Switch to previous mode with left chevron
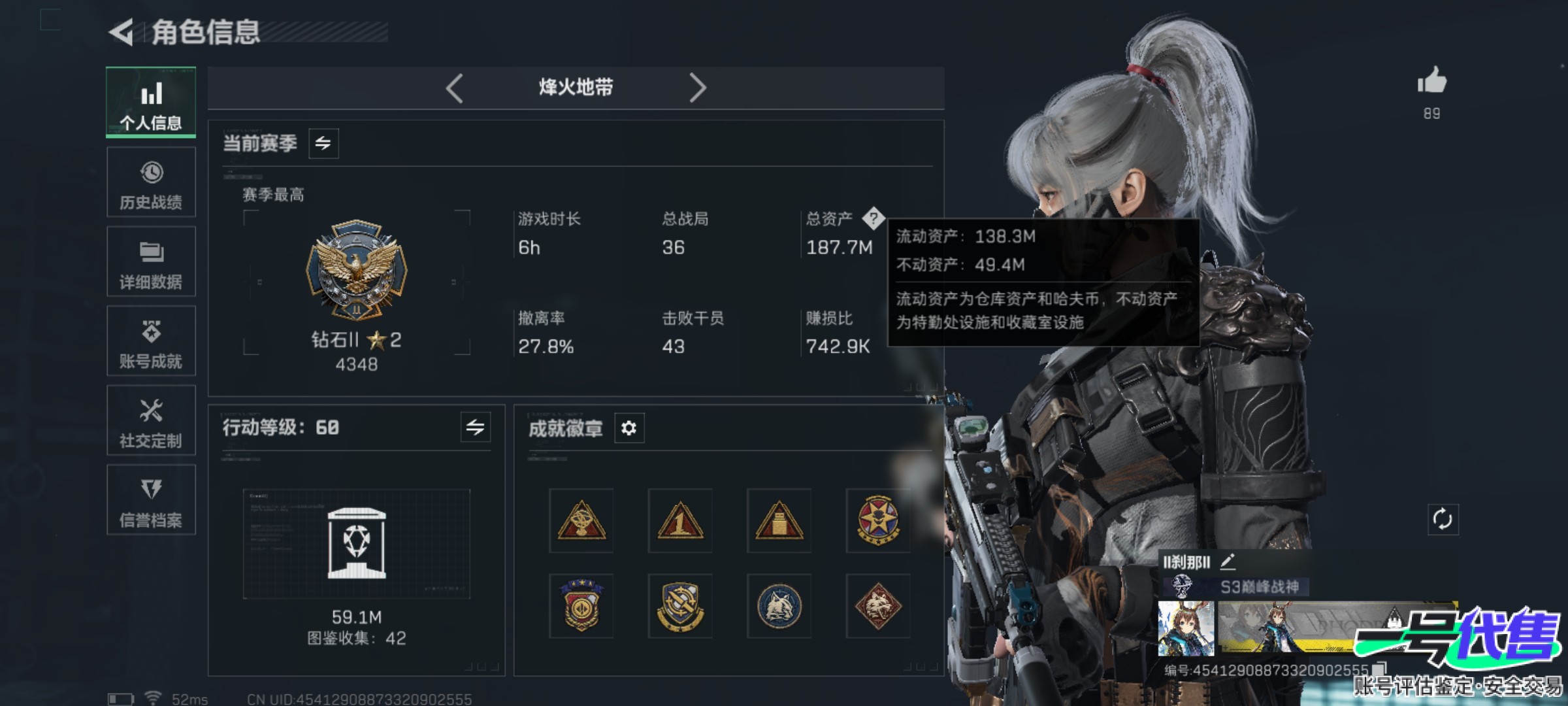This screenshot has height=706, width=1568. [x=455, y=88]
